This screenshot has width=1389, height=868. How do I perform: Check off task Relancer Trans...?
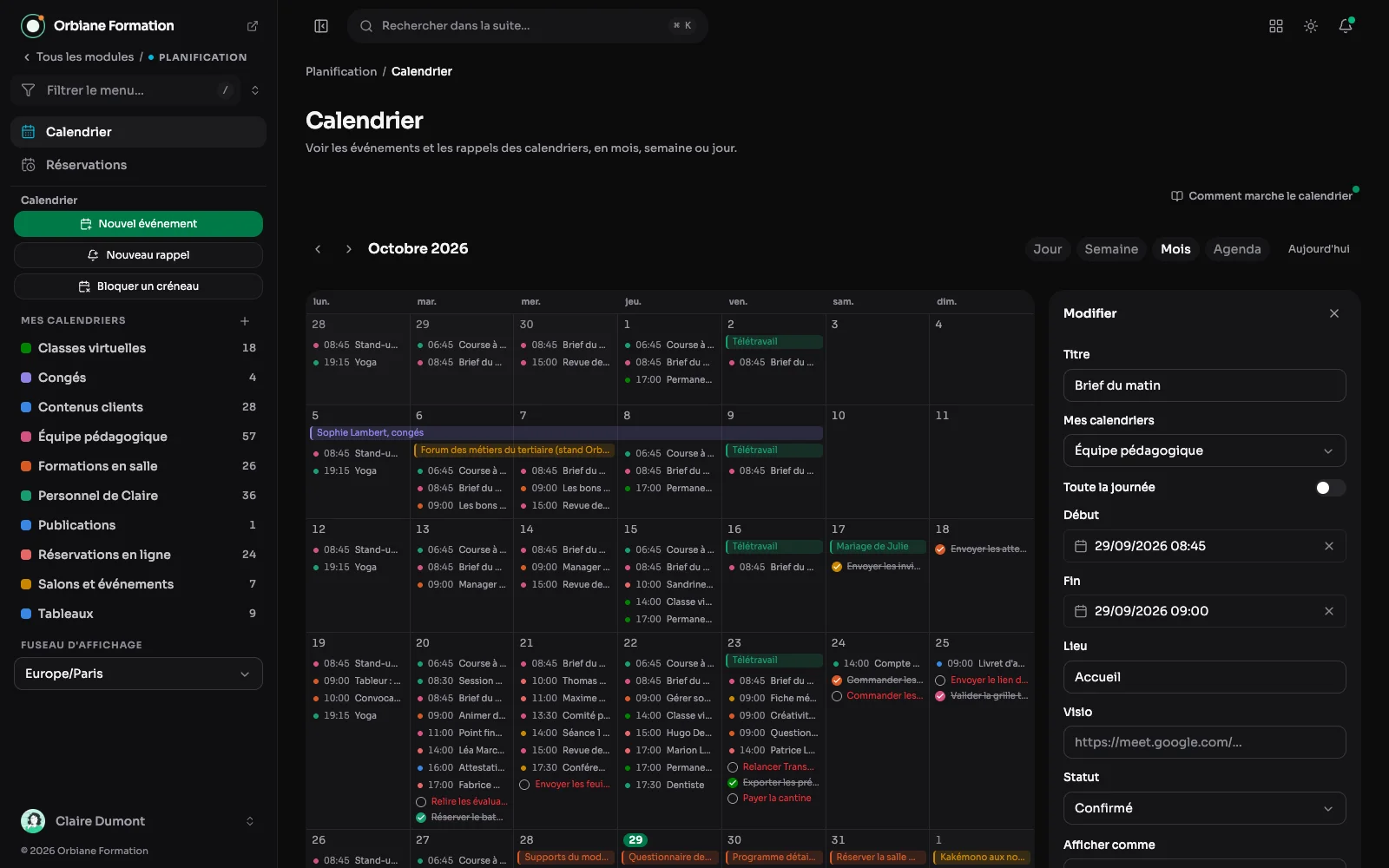[x=733, y=767]
